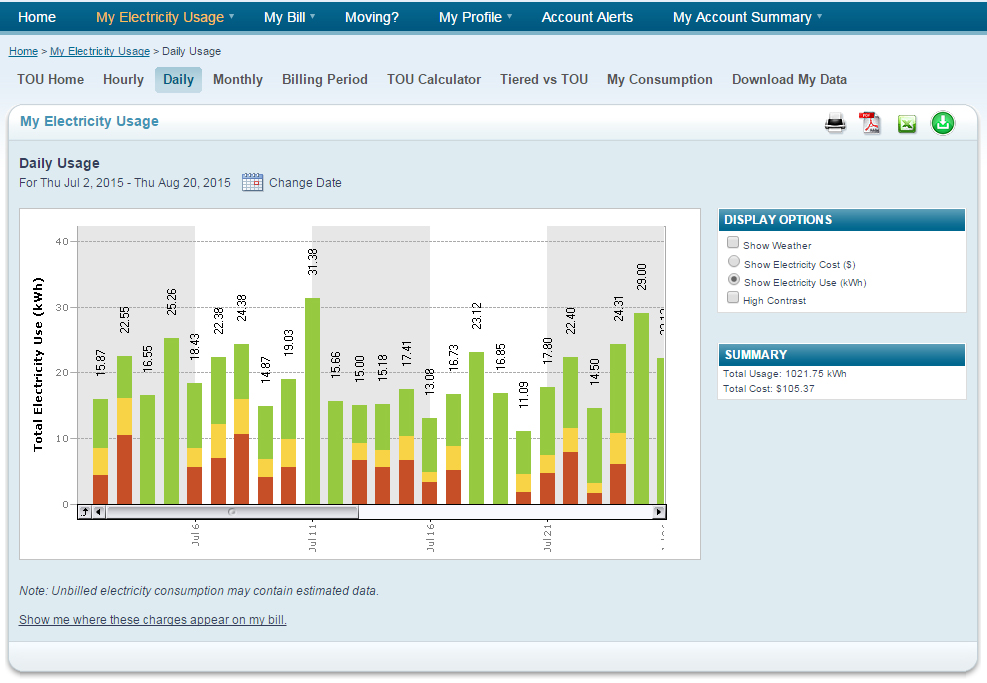The height and width of the screenshot is (683, 987).
Task: Enable the Show Weather checkbox
Action: point(733,243)
